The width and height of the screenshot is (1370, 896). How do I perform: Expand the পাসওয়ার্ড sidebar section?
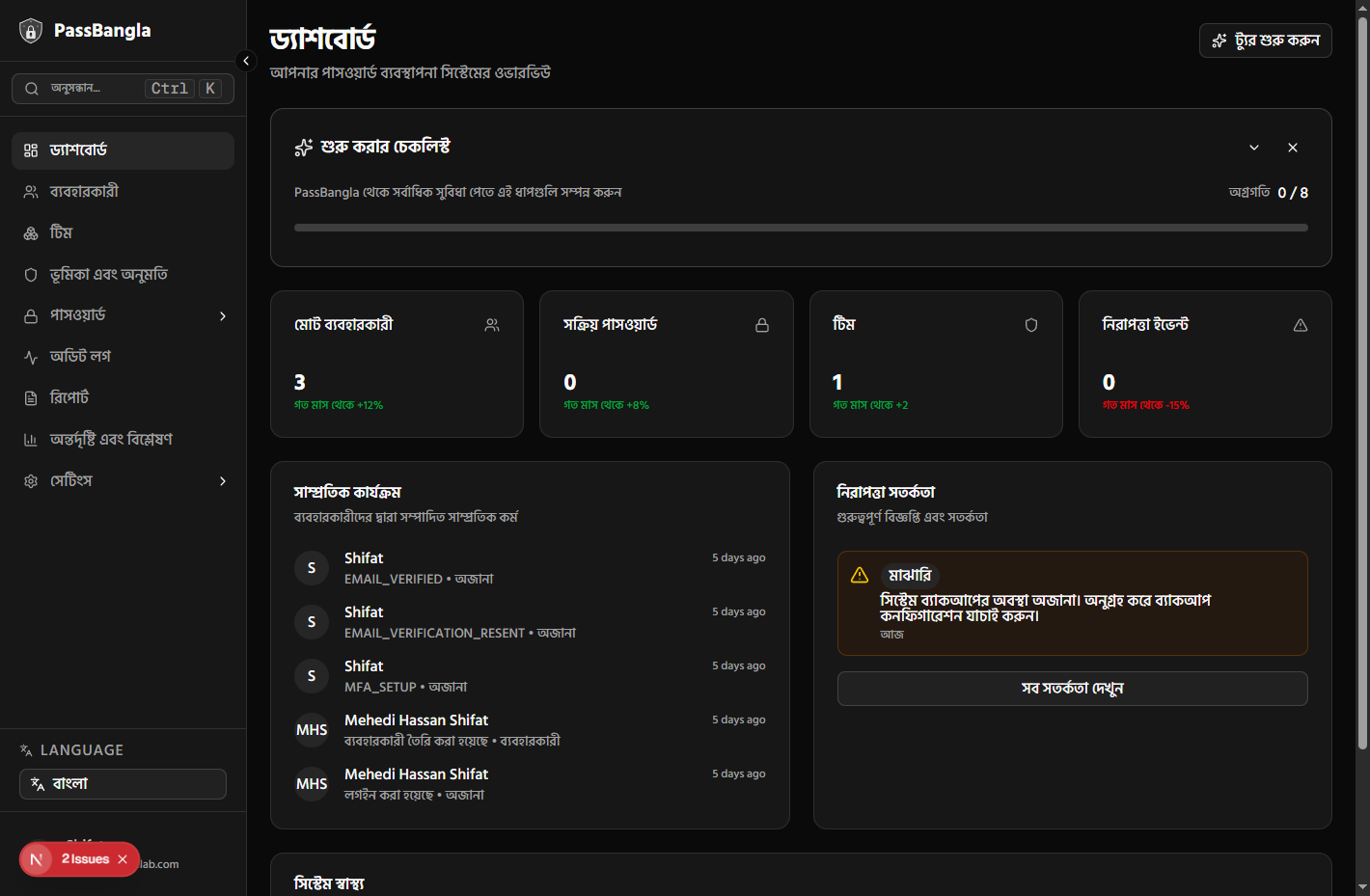222,315
